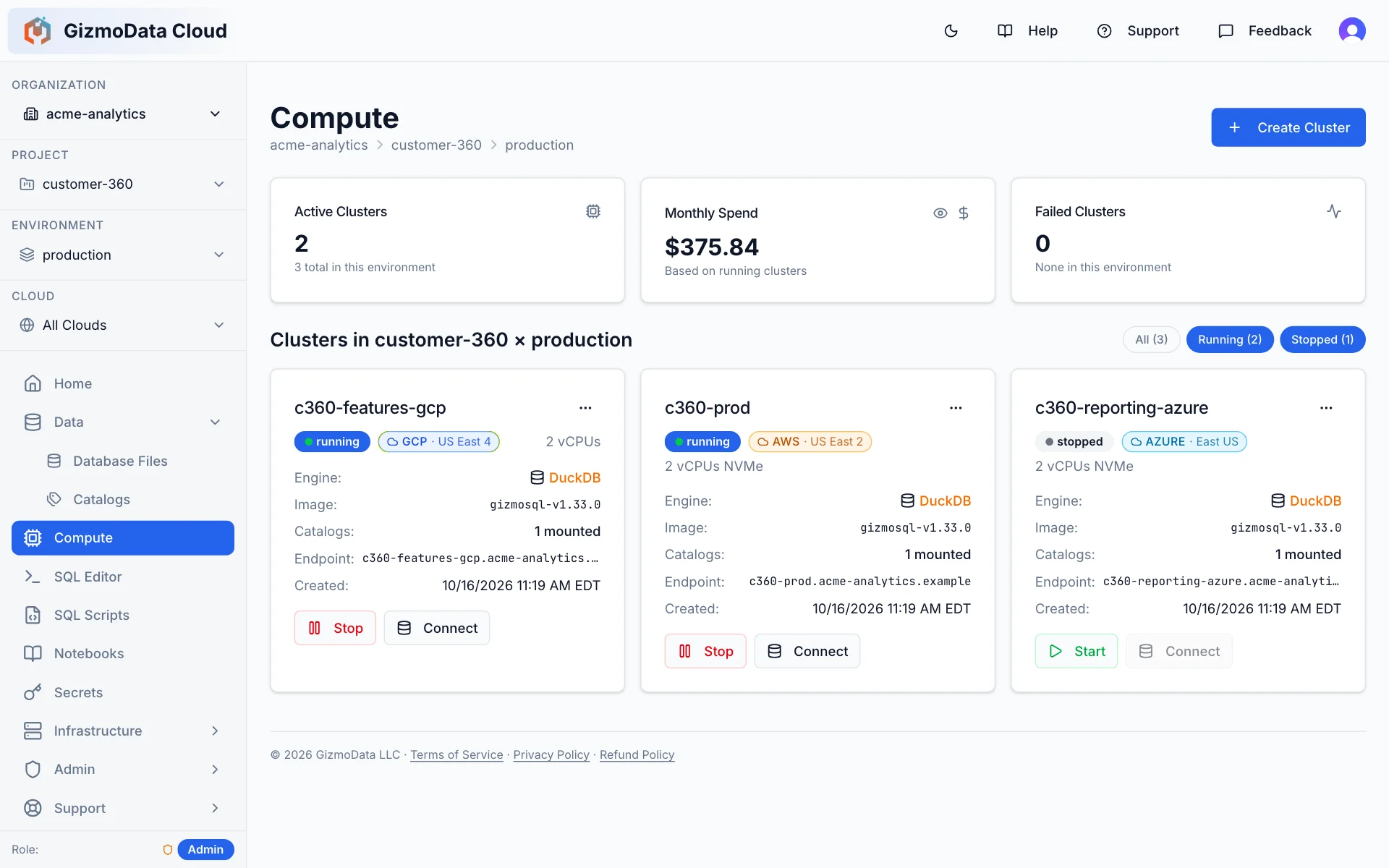Toggle the Stopped (1) filter

point(1322,339)
